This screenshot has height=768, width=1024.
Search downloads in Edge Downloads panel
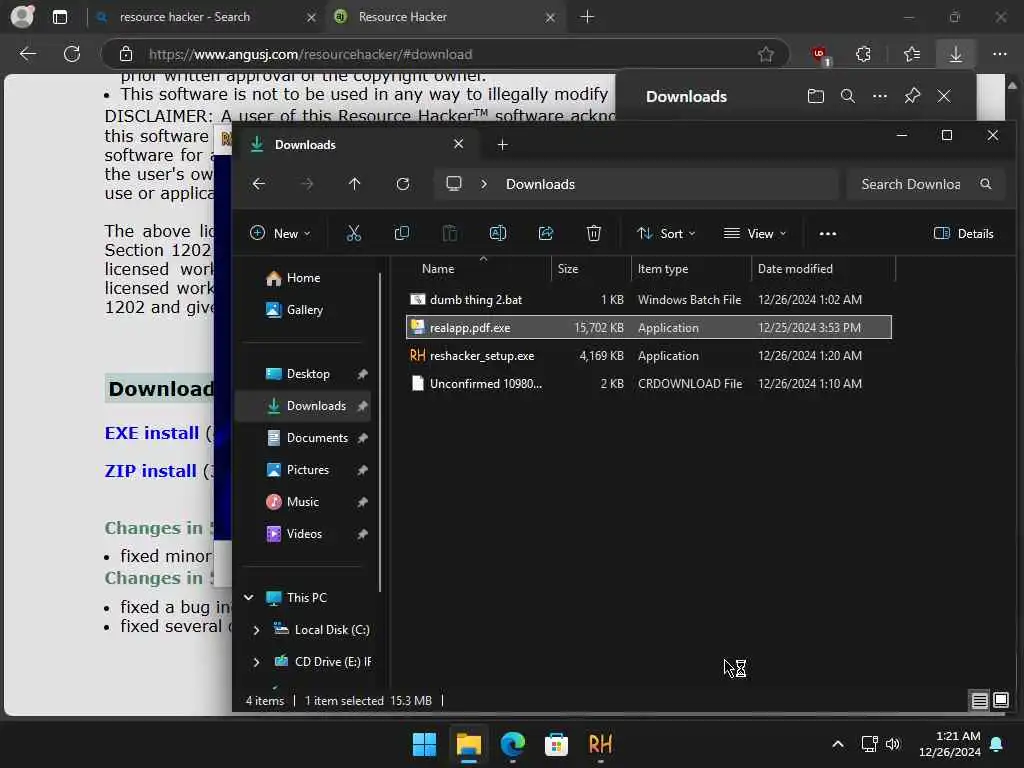tap(848, 97)
